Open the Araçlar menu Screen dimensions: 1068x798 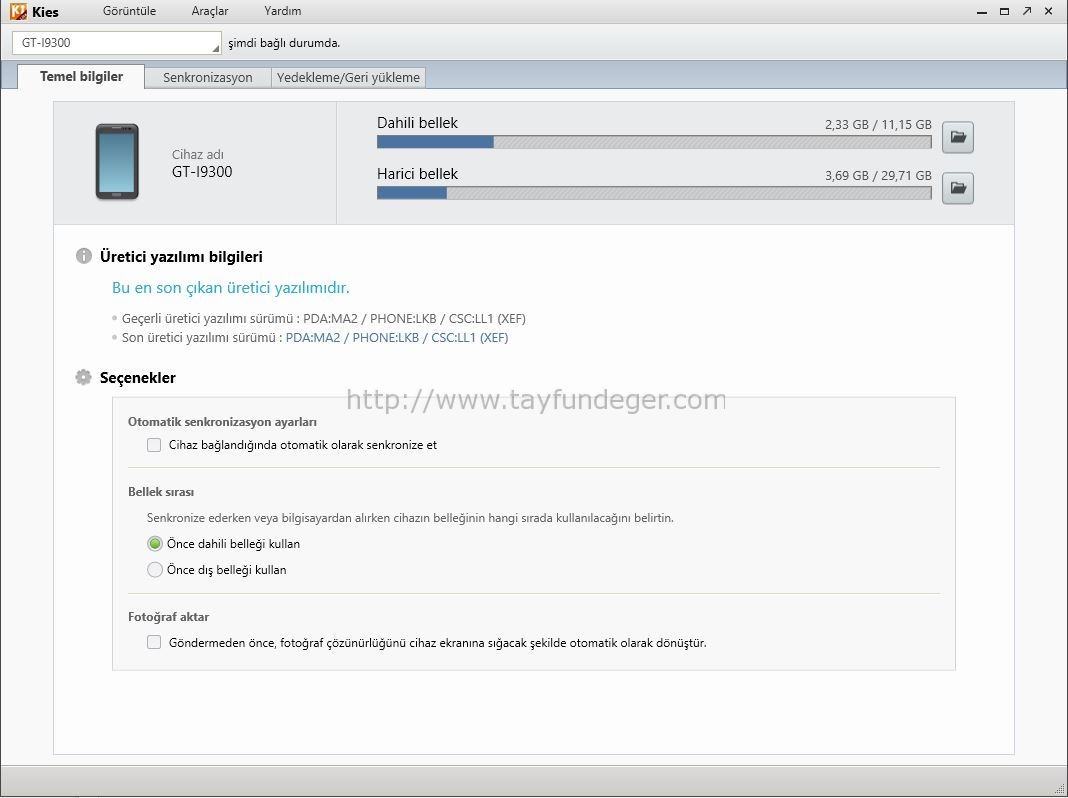point(210,11)
